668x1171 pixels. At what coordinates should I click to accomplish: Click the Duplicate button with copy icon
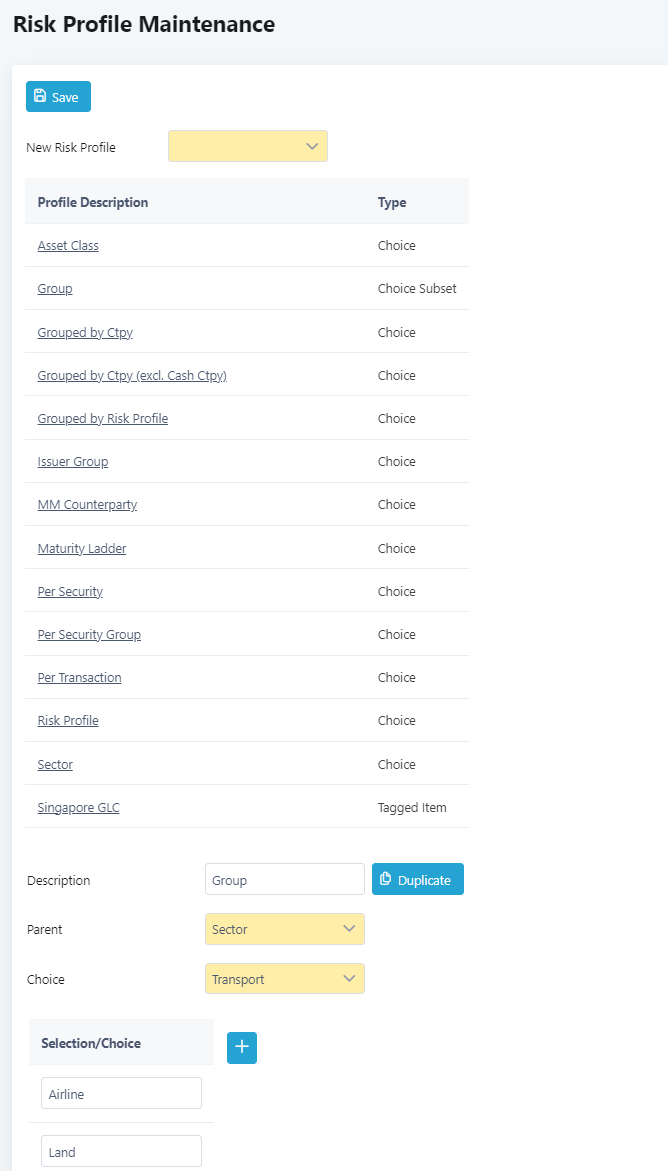click(x=418, y=879)
